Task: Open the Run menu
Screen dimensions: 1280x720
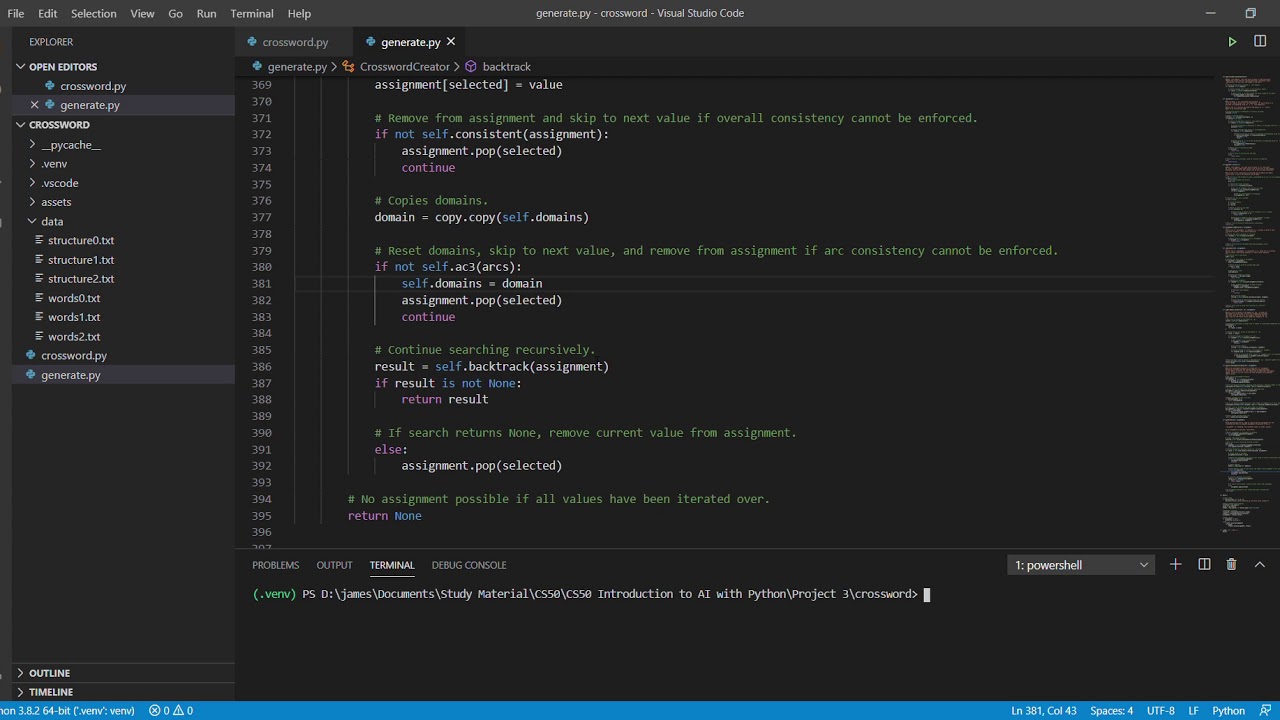Action: click(206, 13)
